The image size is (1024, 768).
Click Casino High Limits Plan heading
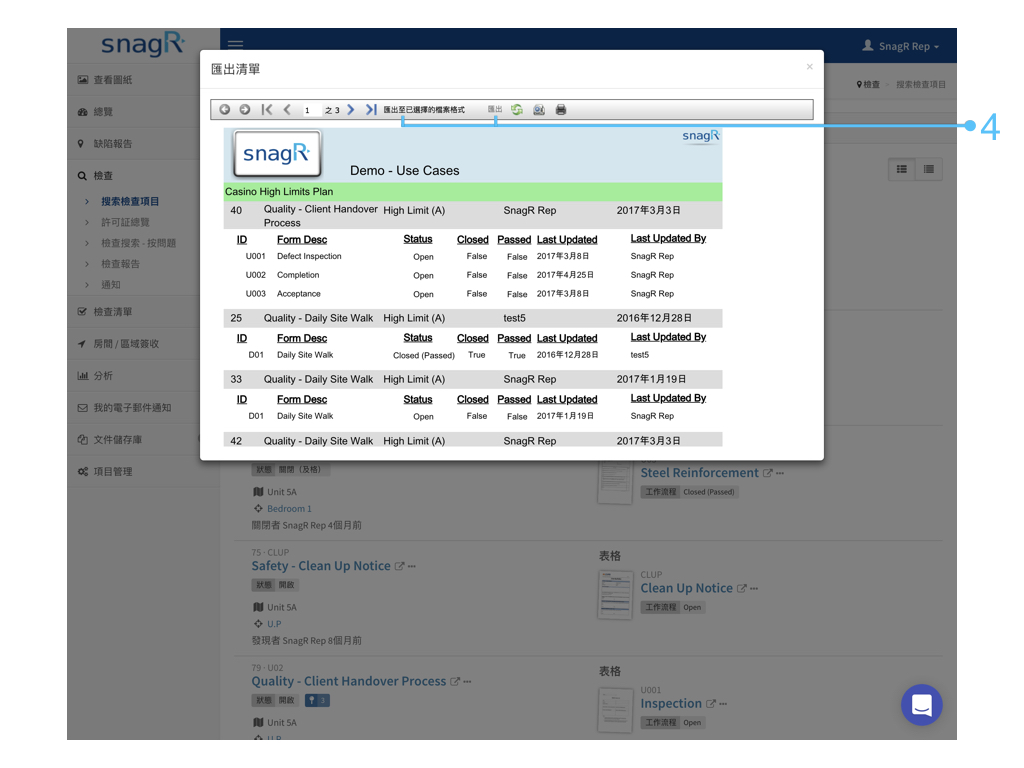(279, 192)
